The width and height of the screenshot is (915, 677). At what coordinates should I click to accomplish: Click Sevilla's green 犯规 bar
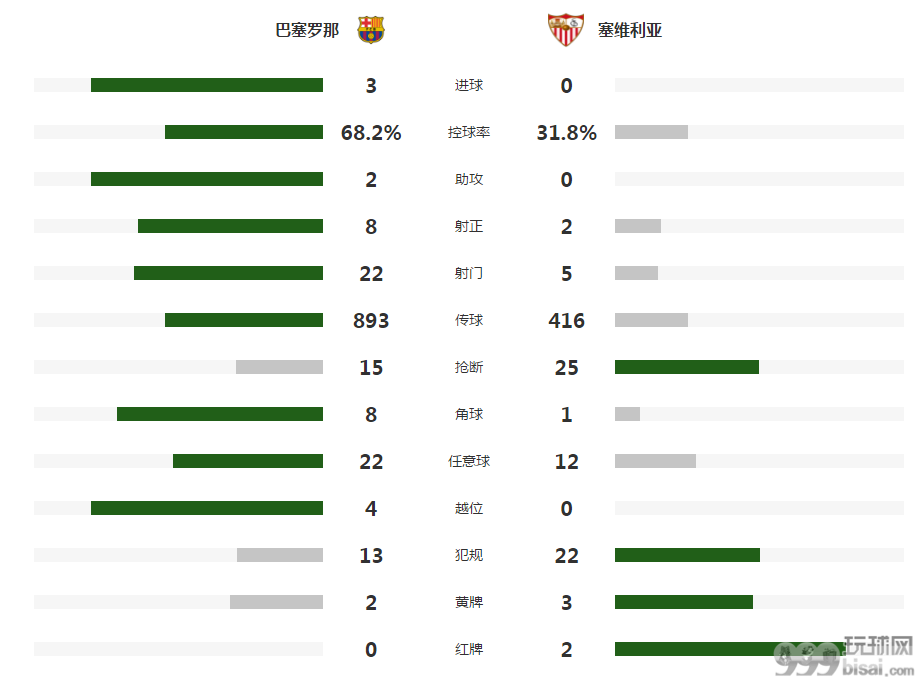[687, 555]
